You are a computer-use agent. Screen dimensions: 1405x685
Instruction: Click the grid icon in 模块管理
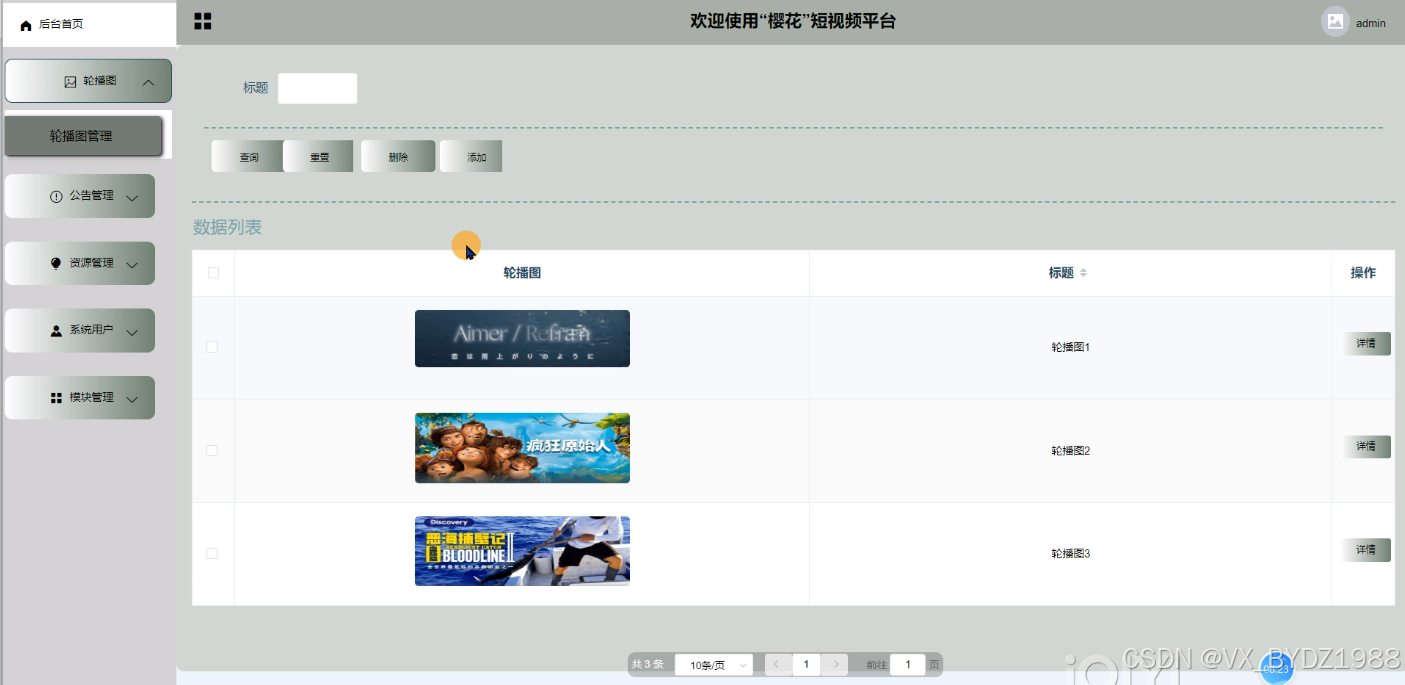(56, 398)
